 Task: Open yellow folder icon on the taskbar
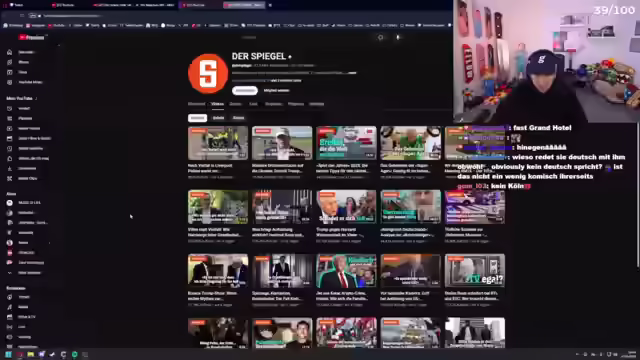tap(31, 354)
